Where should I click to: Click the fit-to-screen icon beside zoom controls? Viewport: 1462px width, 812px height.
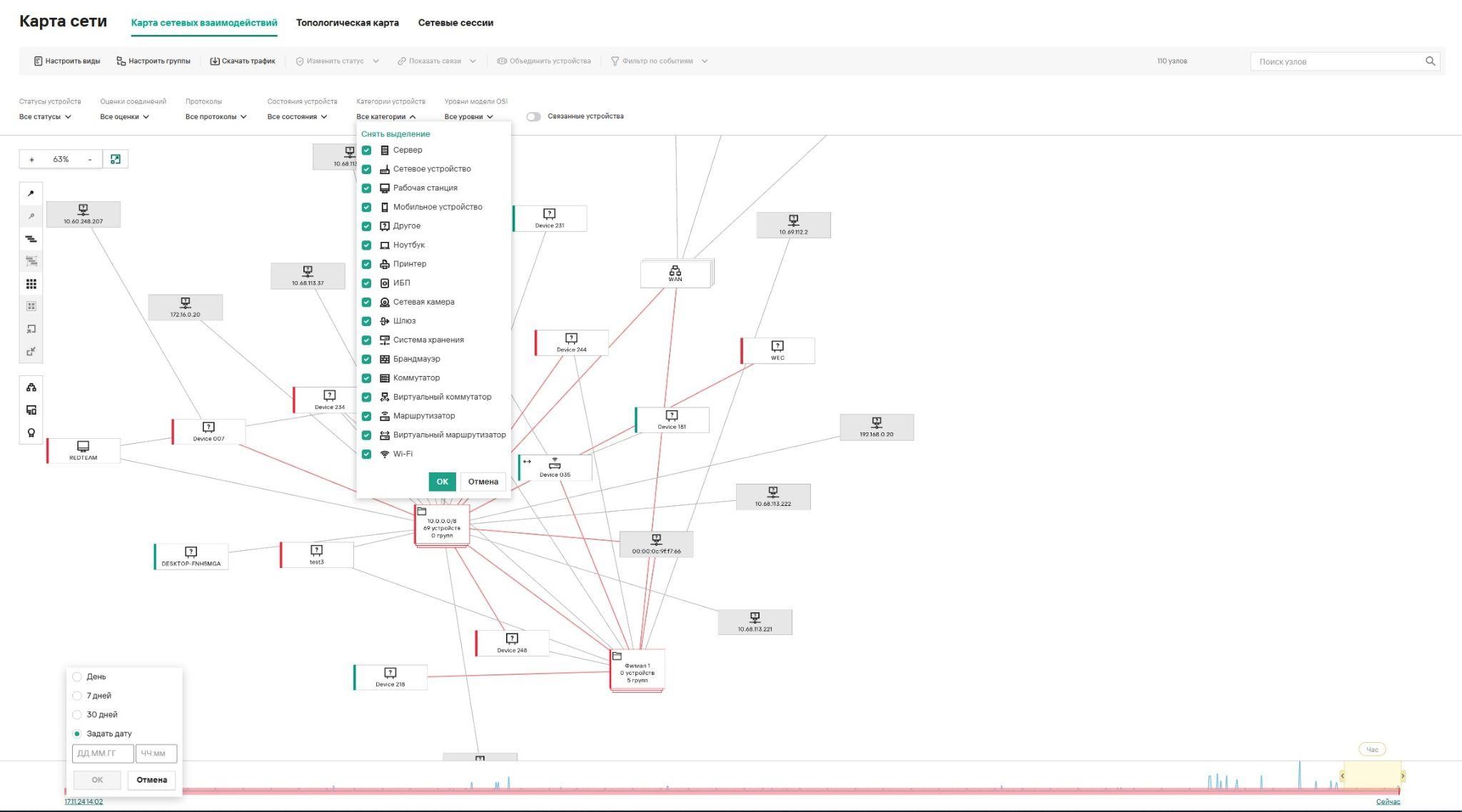click(116, 159)
